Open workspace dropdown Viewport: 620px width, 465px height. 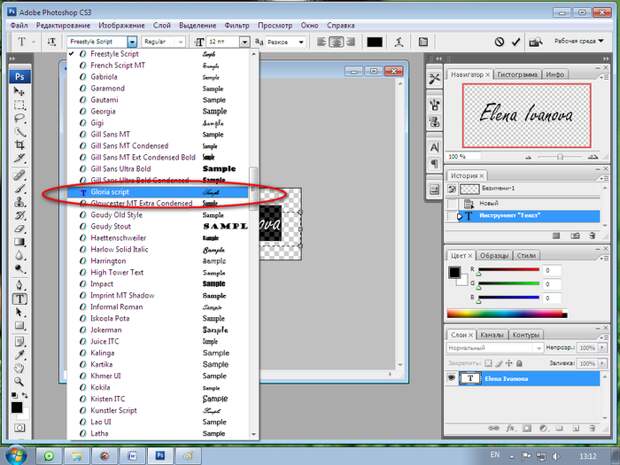point(578,41)
